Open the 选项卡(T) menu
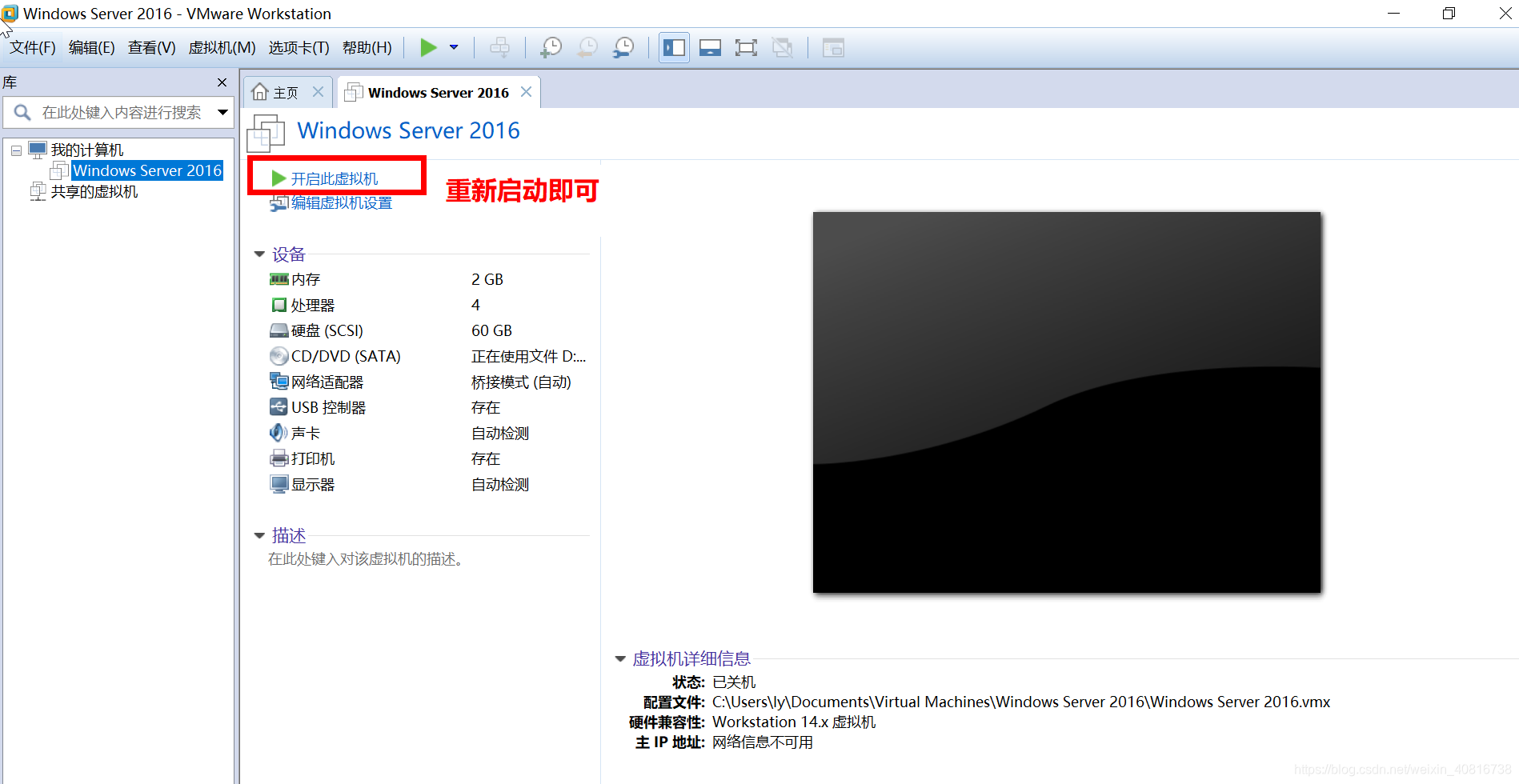 pos(299,48)
